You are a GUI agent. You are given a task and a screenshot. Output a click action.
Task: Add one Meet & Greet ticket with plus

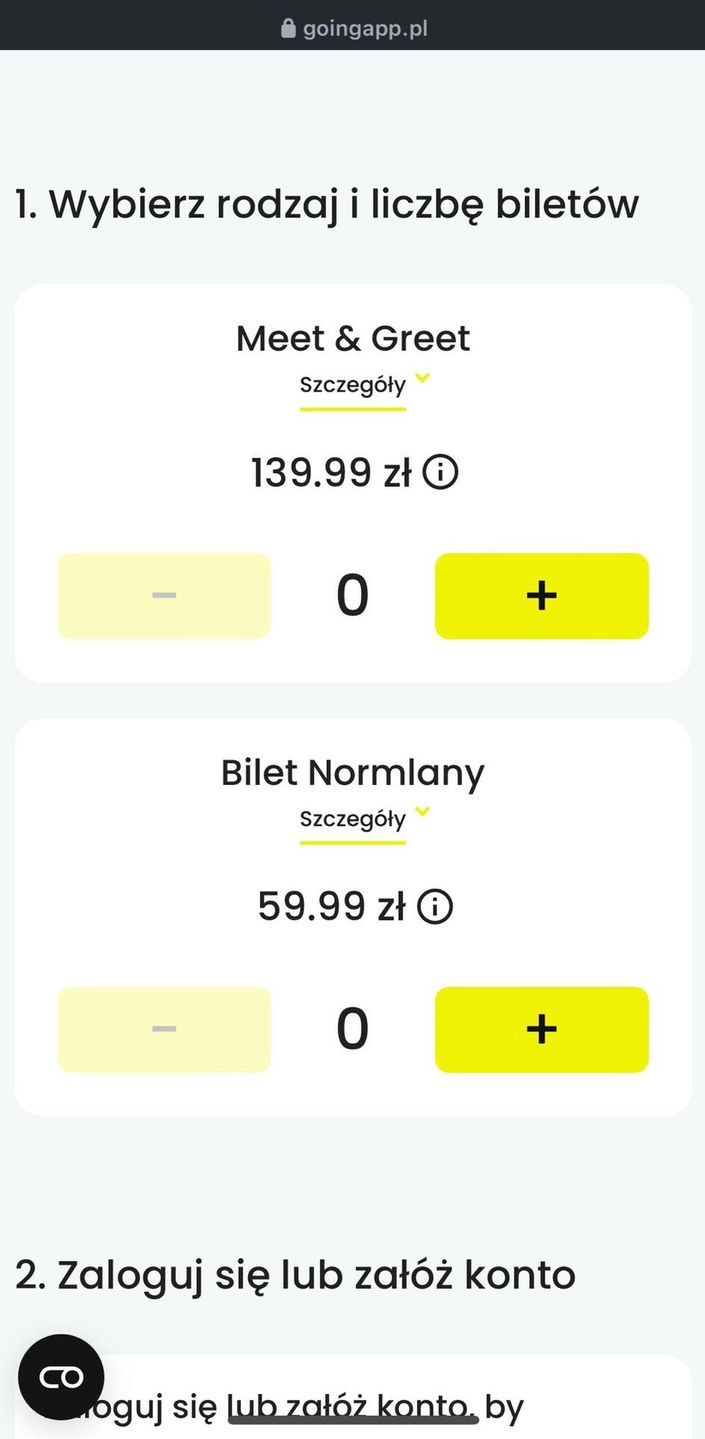tap(542, 596)
